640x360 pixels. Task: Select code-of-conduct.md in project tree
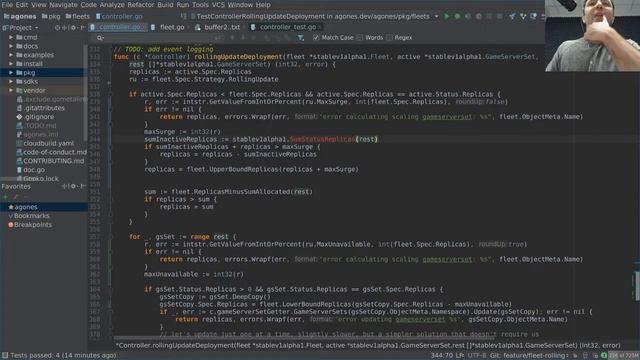click(x=55, y=152)
